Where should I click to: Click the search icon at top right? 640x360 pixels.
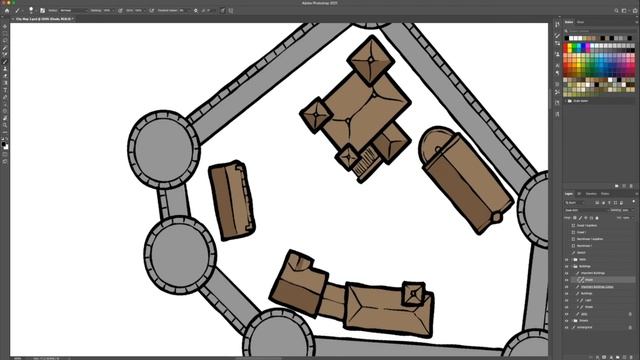point(616,11)
